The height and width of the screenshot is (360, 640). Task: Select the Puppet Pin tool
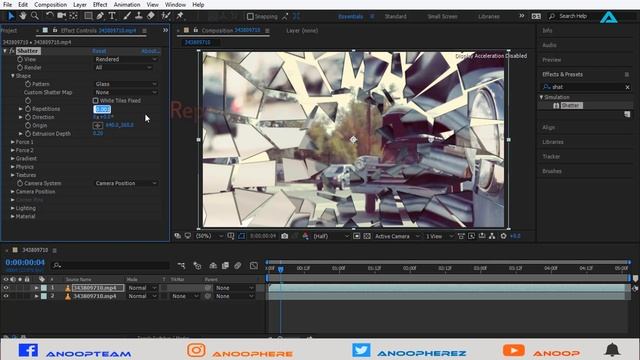tap(180, 16)
